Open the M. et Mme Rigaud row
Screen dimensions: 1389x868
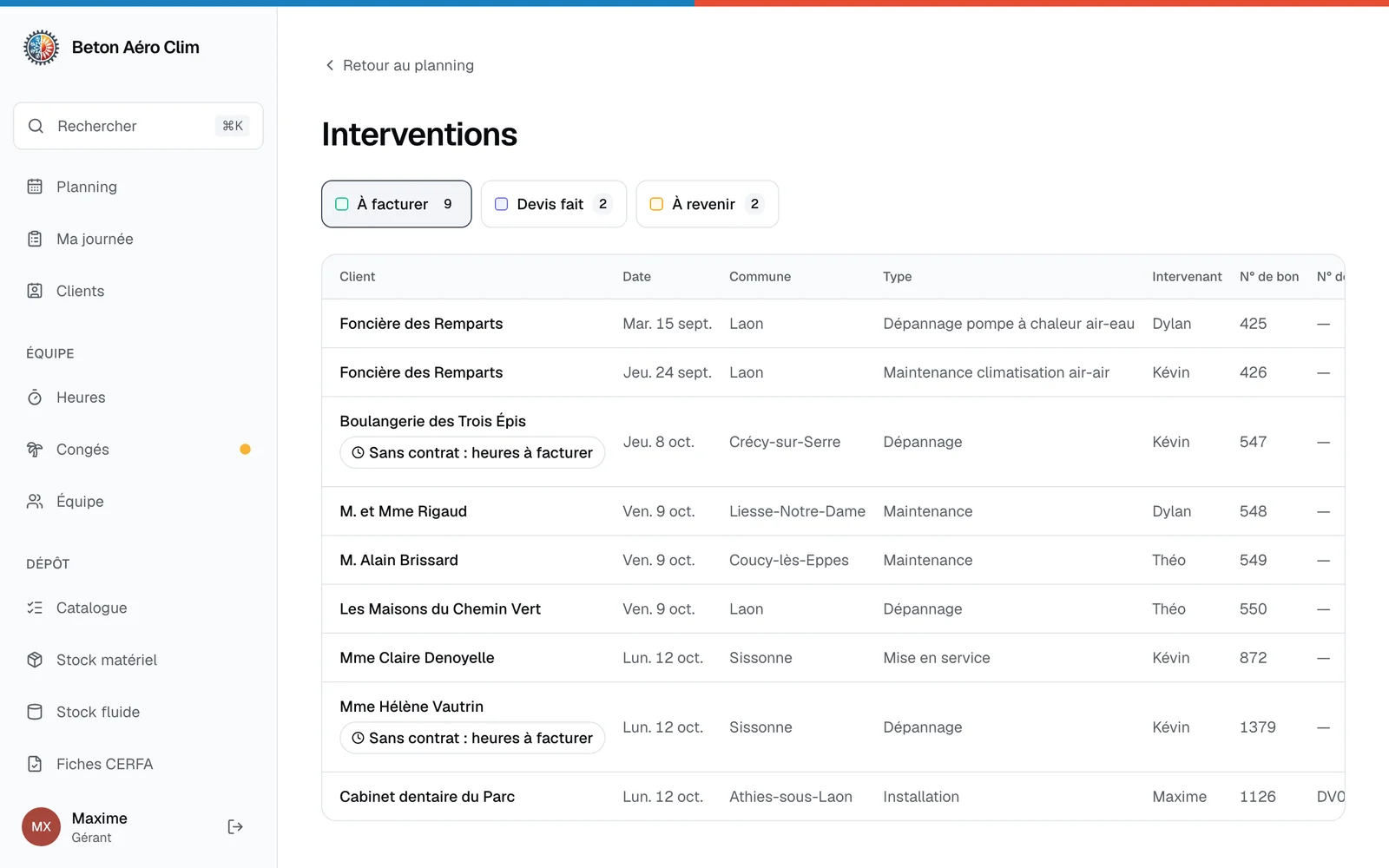coord(833,511)
